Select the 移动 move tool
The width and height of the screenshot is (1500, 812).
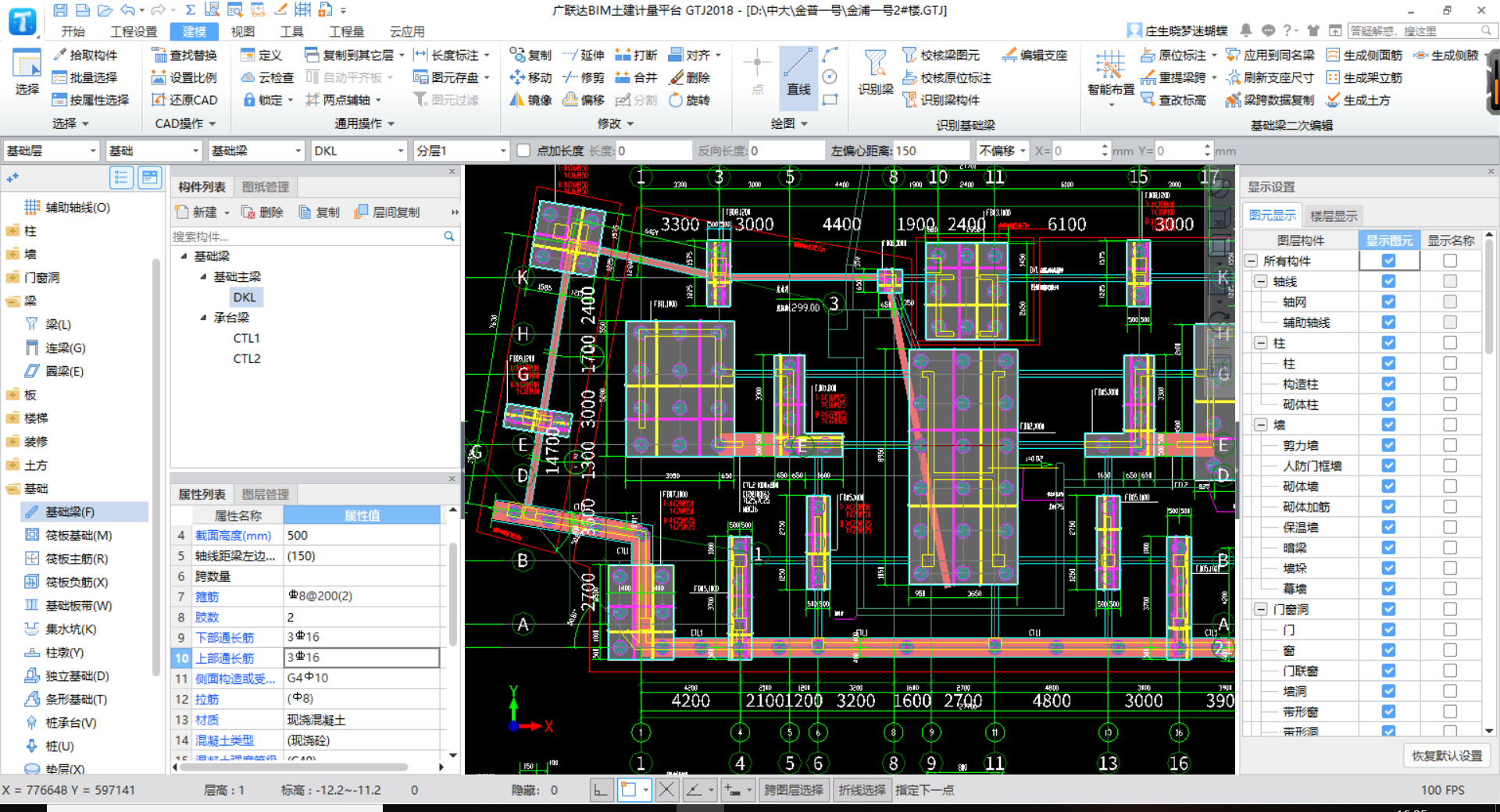click(530, 77)
